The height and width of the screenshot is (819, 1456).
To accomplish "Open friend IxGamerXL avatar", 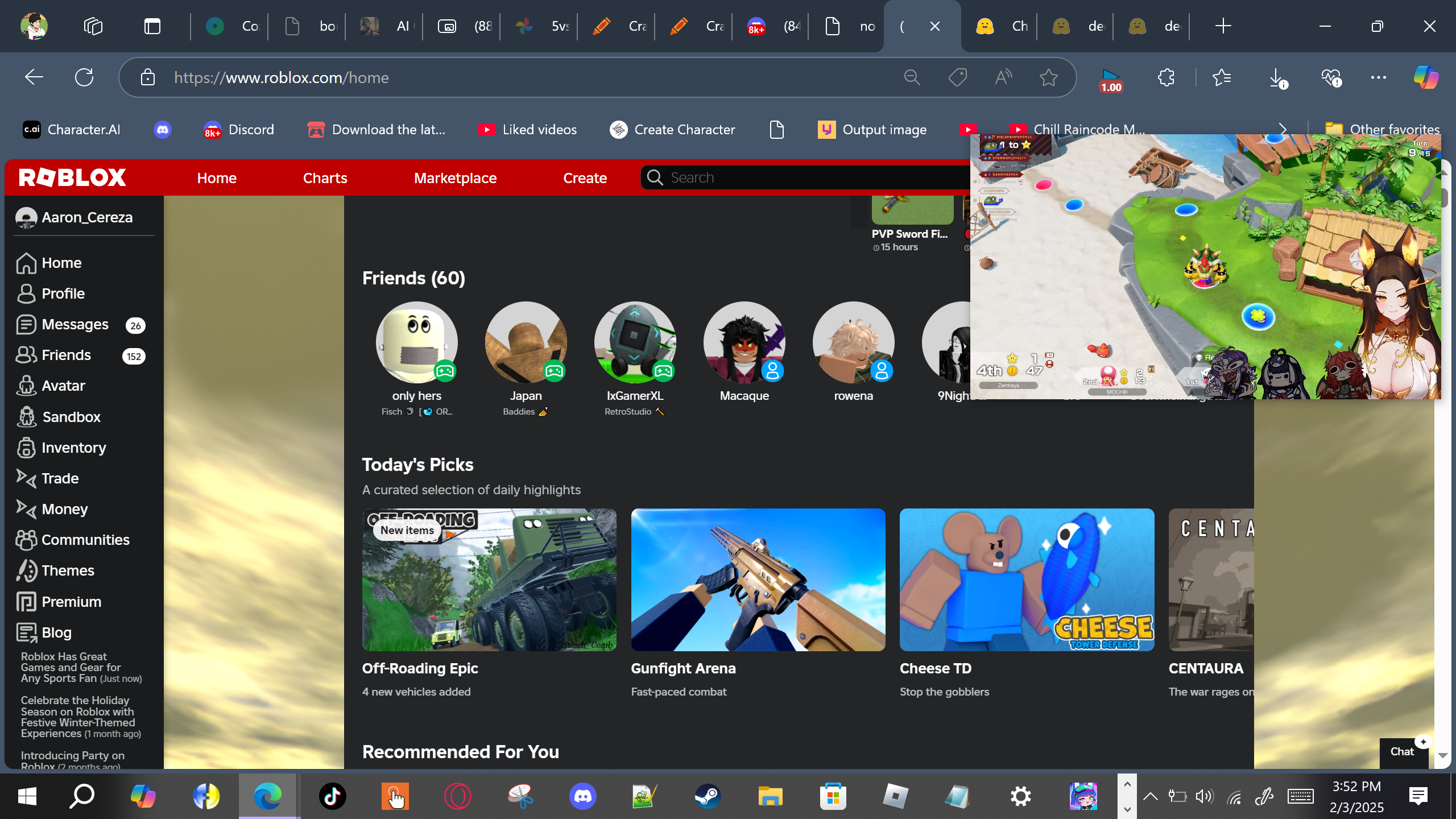I will click(635, 342).
